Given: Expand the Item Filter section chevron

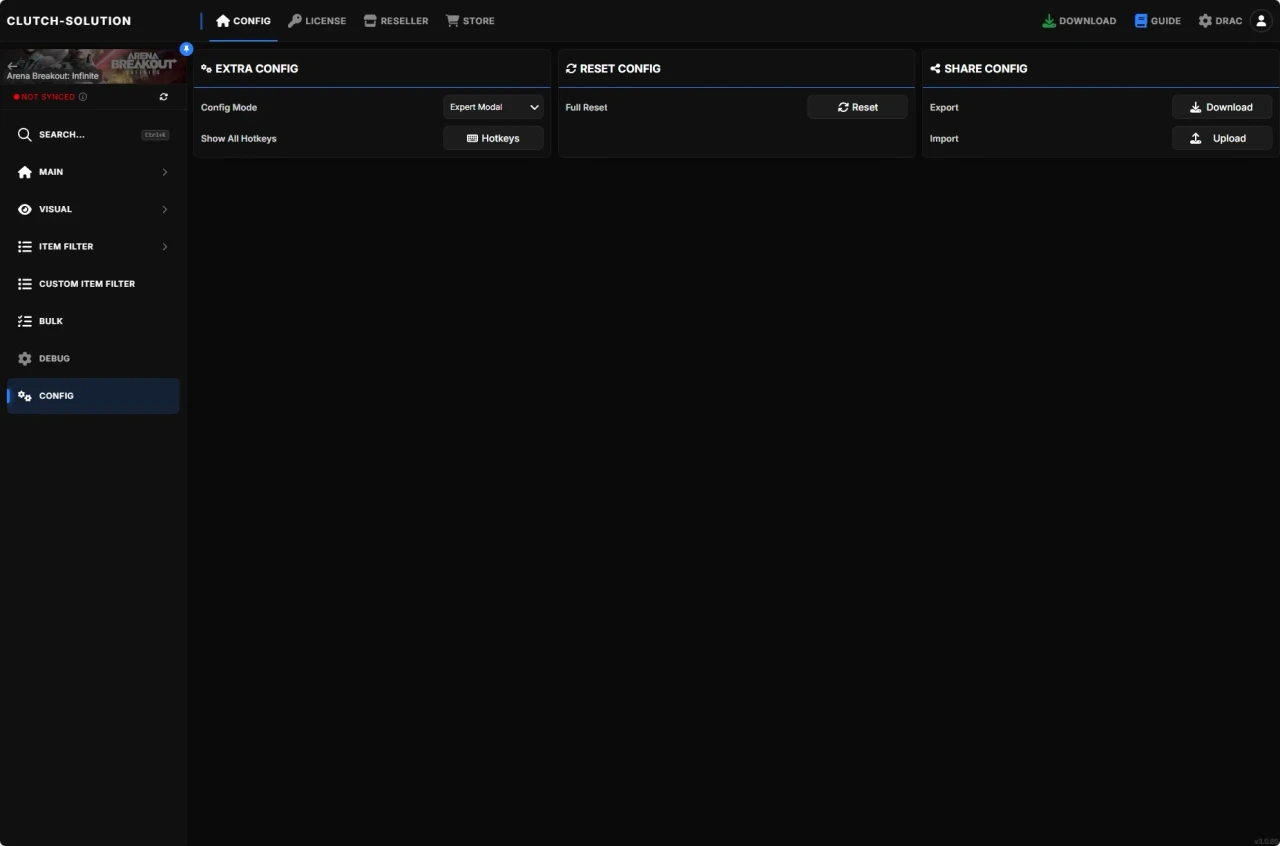Looking at the screenshot, I should pyautogui.click(x=164, y=246).
